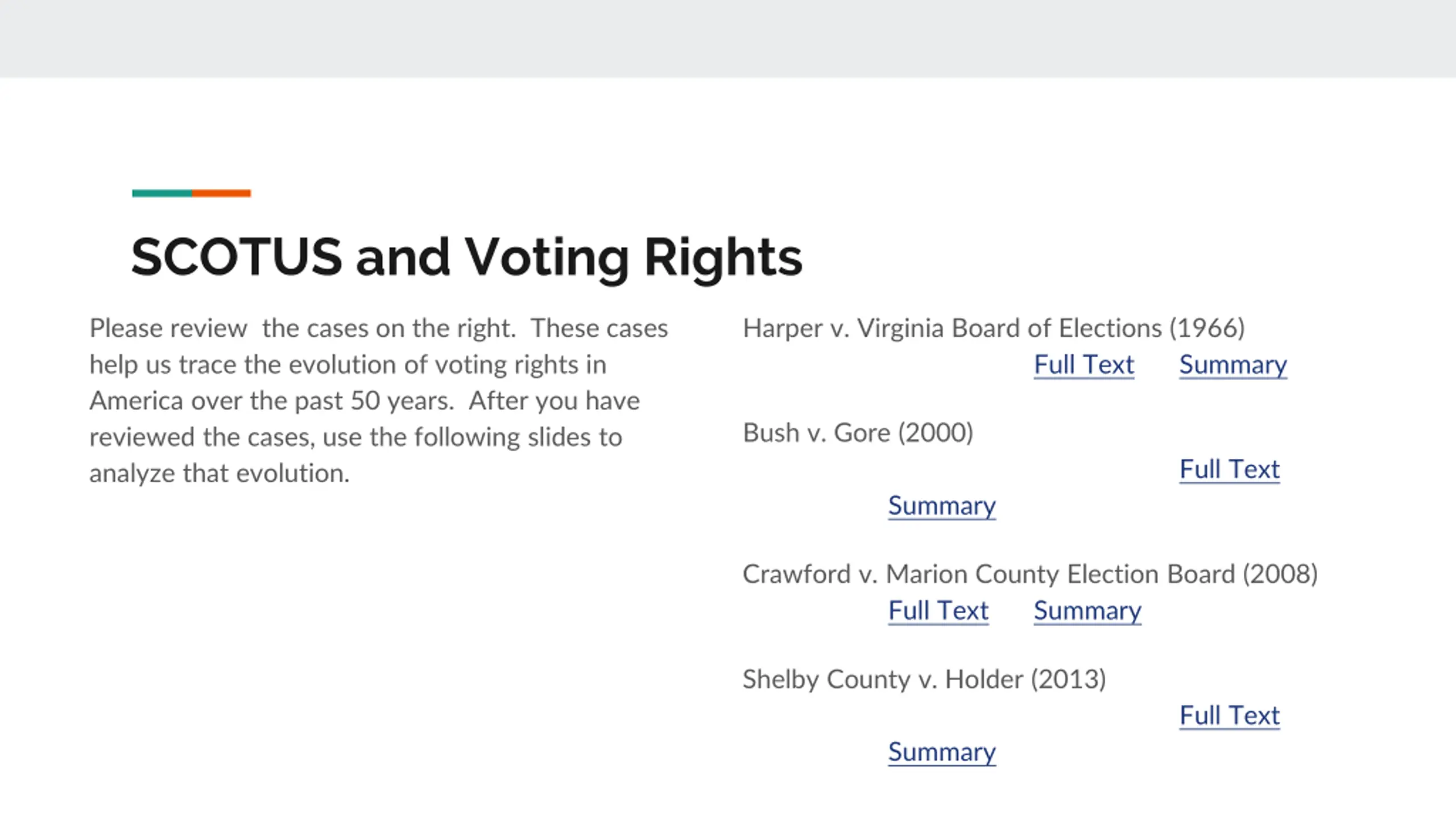Open Summary link for Crawford v. Marion County

(1087, 610)
